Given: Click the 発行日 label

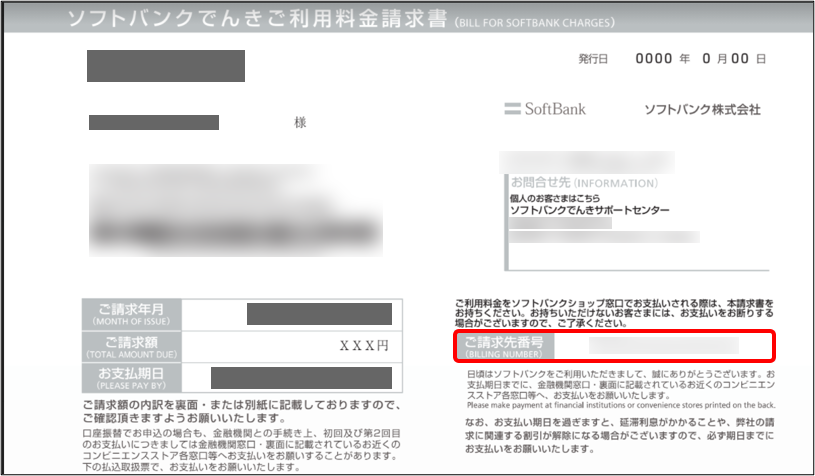Looking at the screenshot, I should tap(593, 59).
